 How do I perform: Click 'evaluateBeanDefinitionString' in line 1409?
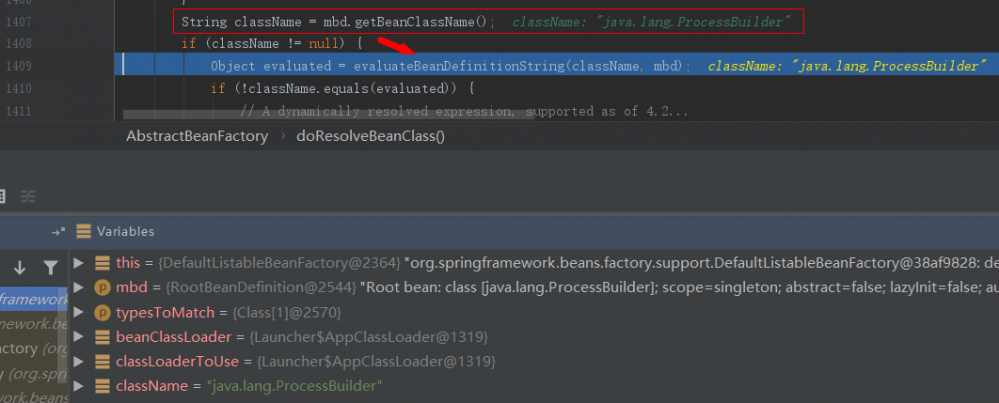(460, 66)
